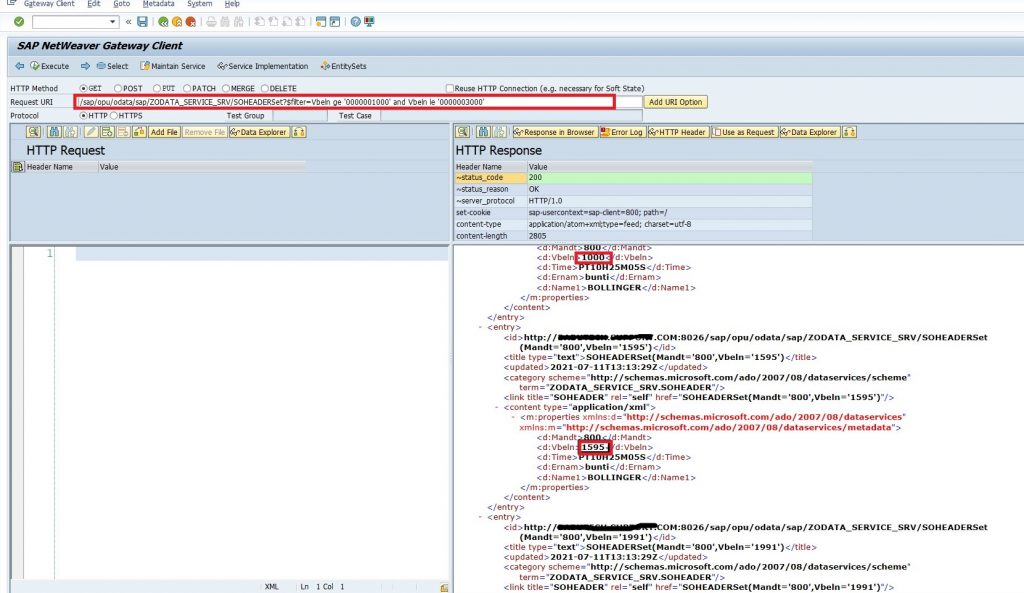Click padlock icon before Add File
Screen dimensions: 1024x593
click(x=139, y=132)
